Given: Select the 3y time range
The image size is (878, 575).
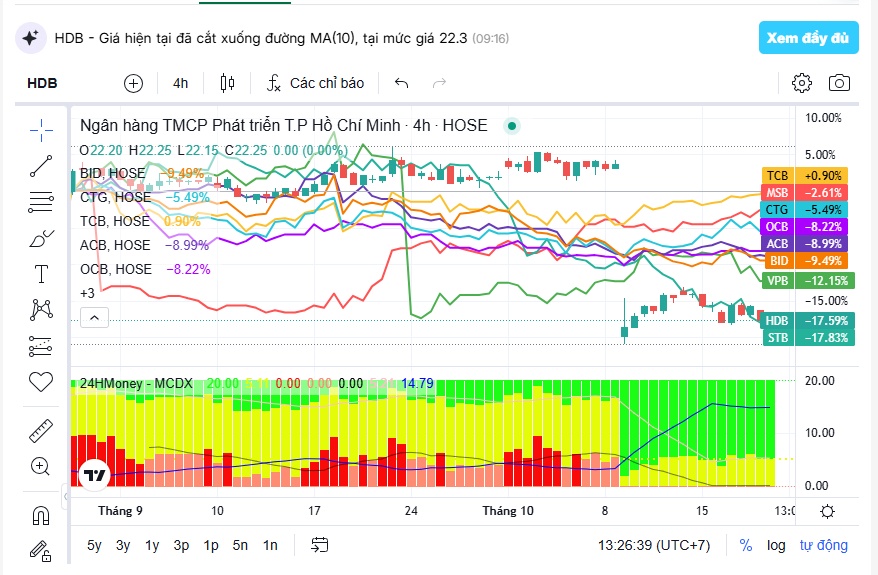Looking at the screenshot, I should [x=123, y=545].
